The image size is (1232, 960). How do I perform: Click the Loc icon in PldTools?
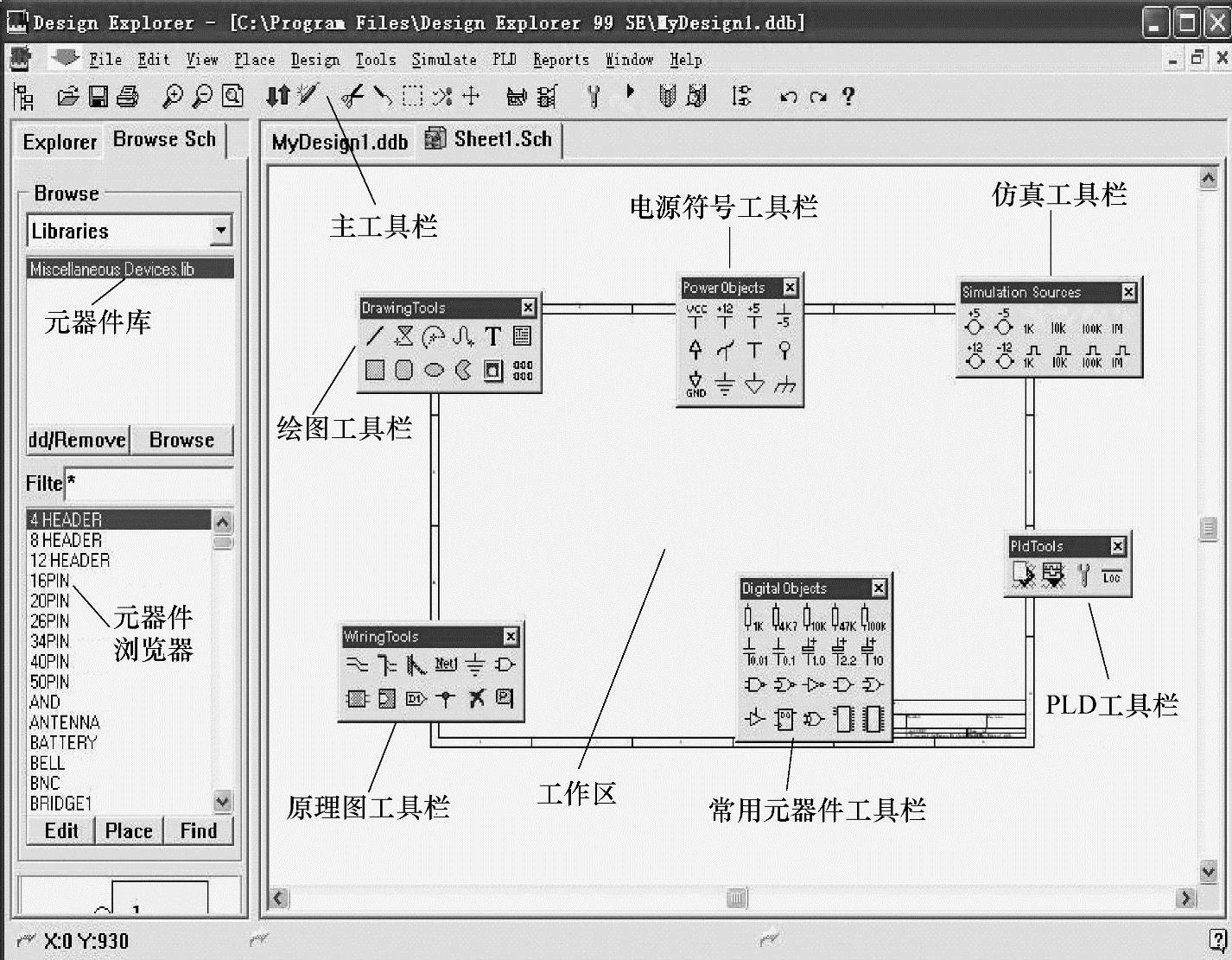coord(1112,576)
